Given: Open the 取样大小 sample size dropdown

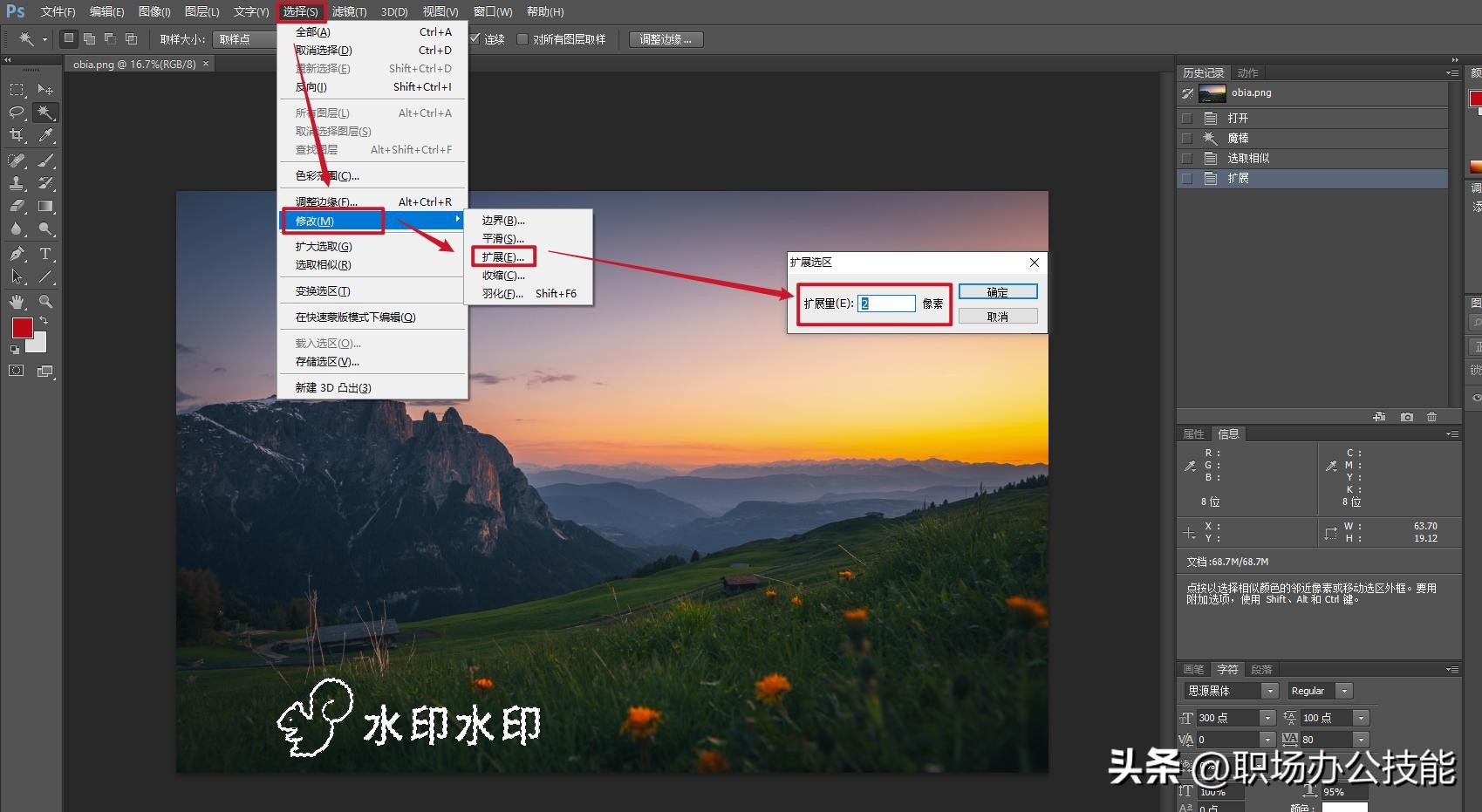Looking at the screenshot, I should [244, 39].
